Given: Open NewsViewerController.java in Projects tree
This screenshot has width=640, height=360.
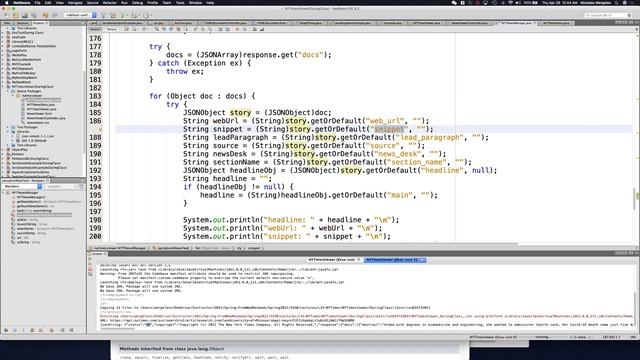Looking at the screenshot, I should (46, 118).
